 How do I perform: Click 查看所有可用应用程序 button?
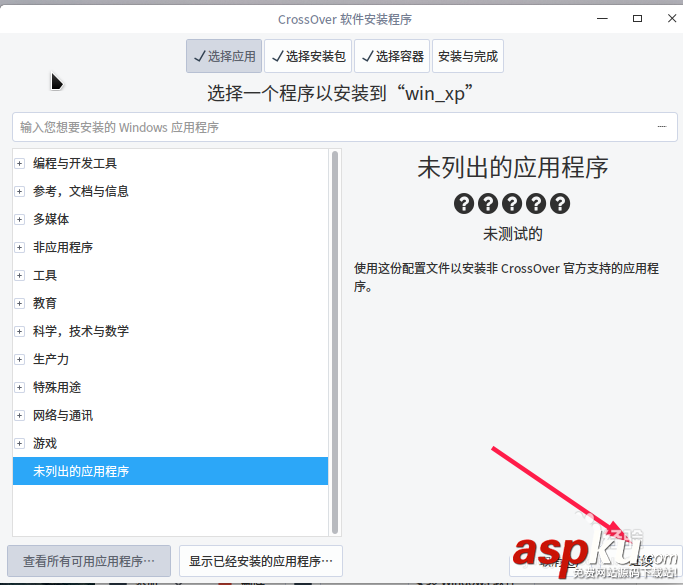(89, 561)
